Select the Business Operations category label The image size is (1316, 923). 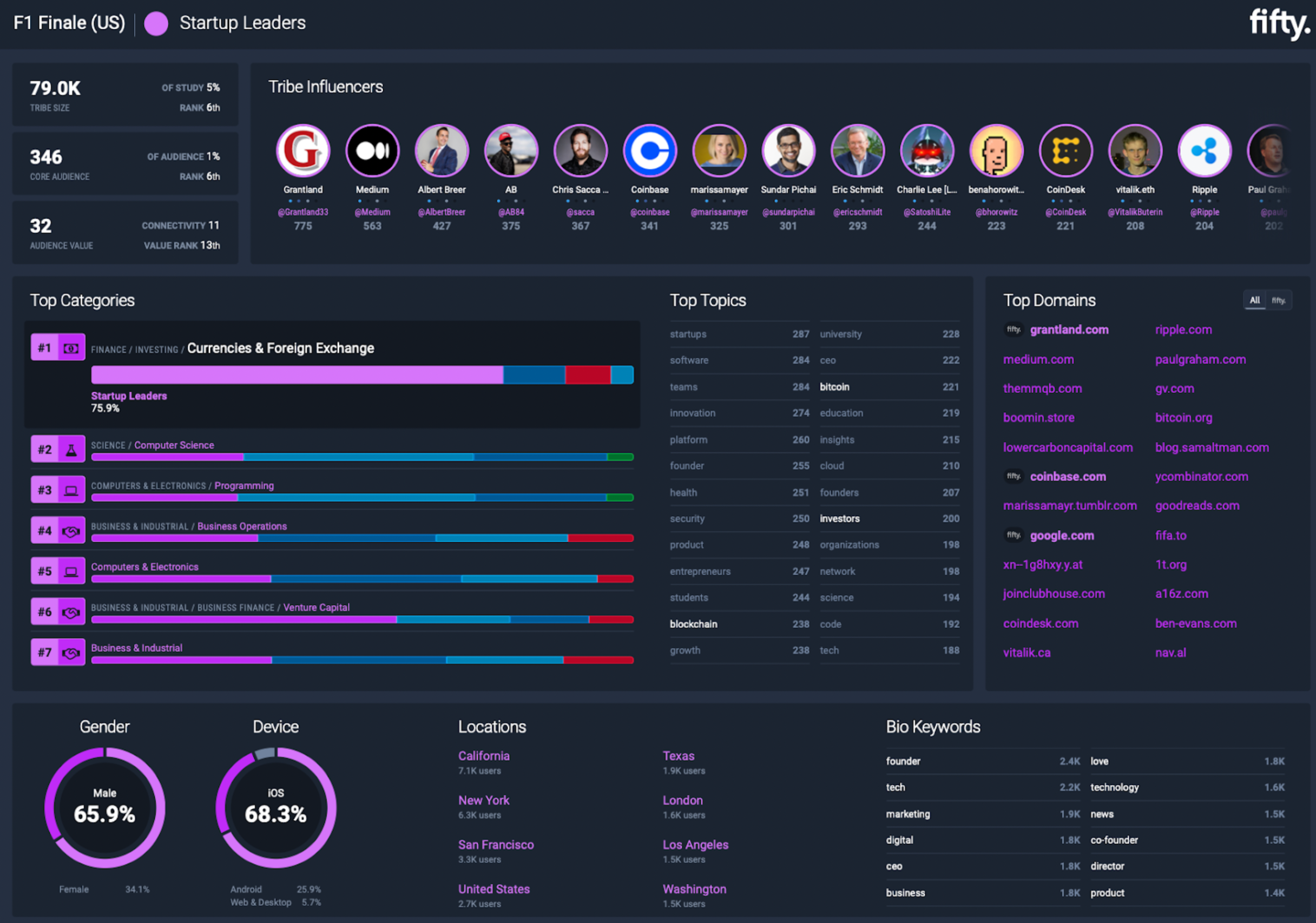pyautogui.click(x=242, y=526)
